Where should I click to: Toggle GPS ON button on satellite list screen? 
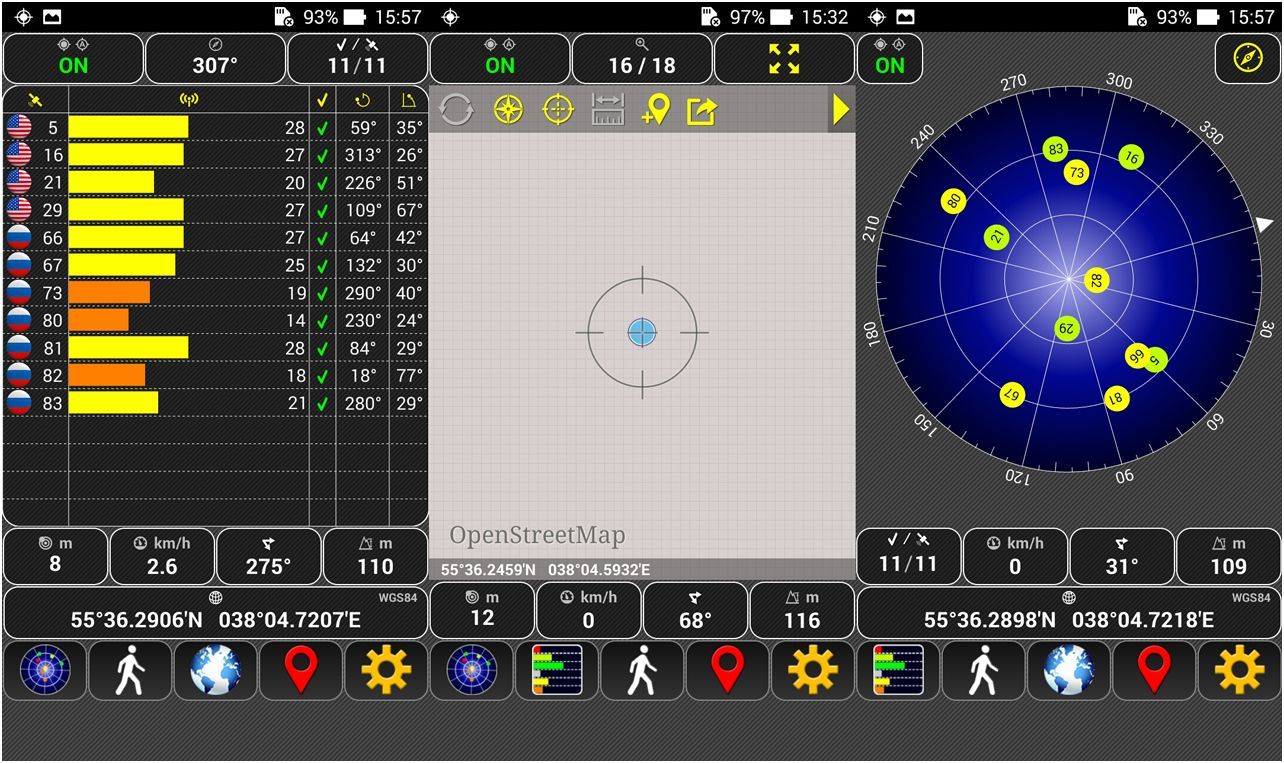coord(73,58)
